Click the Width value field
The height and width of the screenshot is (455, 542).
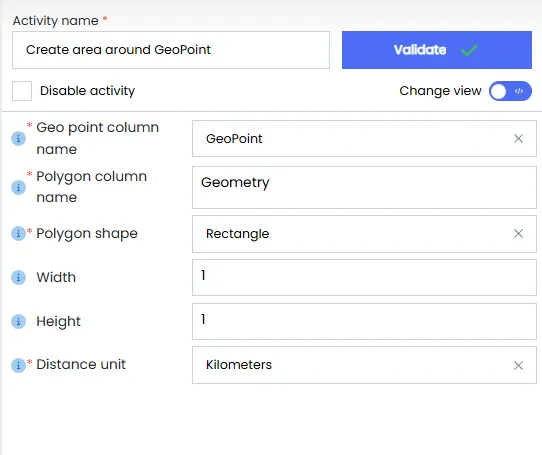[x=364, y=277]
